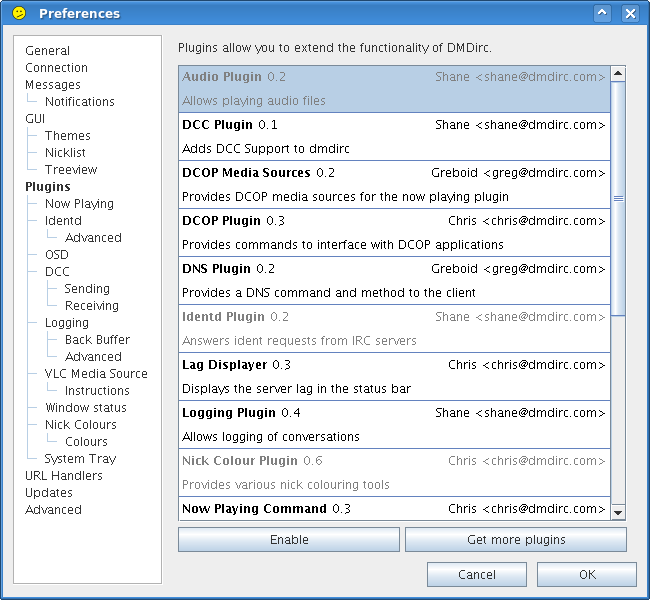Select Back Buffer under Logging

tap(97, 340)
